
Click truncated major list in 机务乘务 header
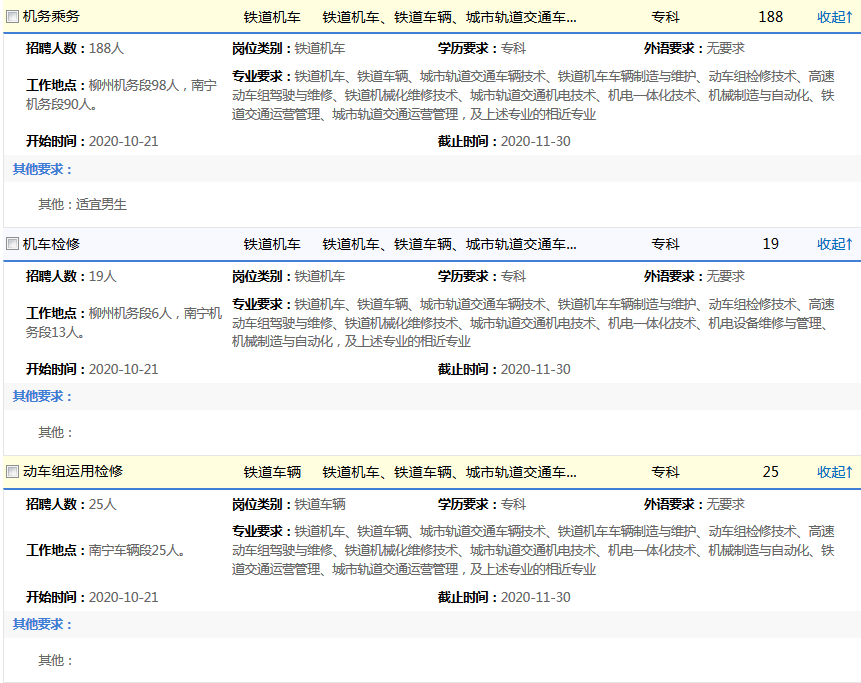pos(449,17)
